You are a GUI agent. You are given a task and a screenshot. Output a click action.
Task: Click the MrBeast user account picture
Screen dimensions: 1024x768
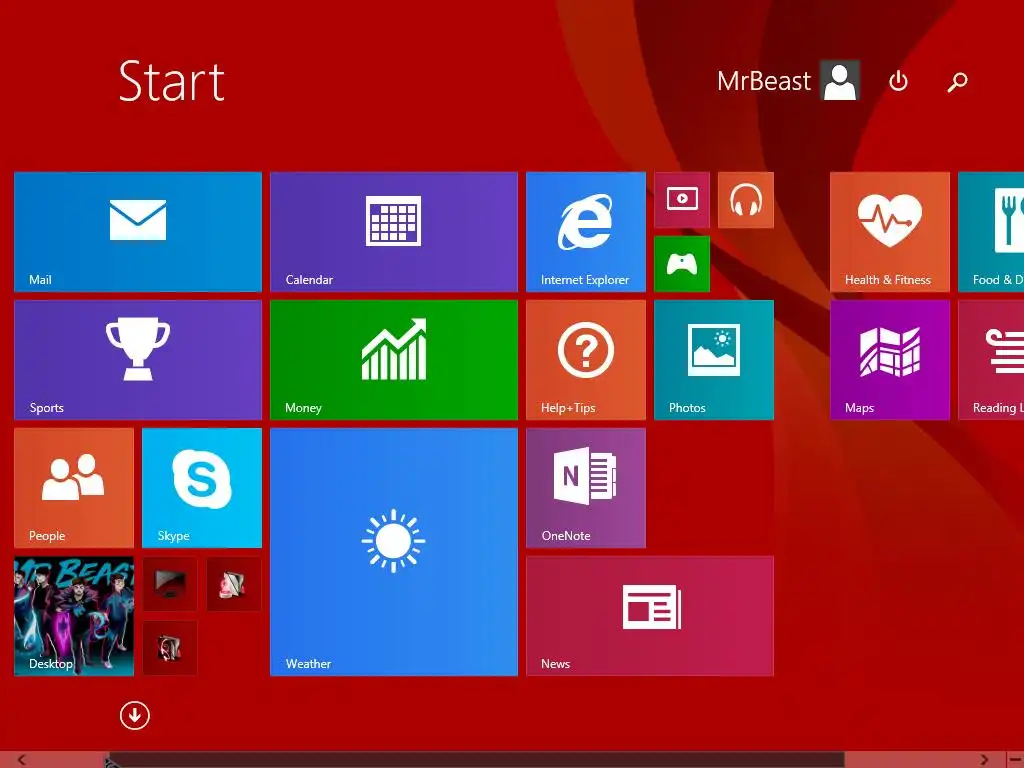click(840, 80)
